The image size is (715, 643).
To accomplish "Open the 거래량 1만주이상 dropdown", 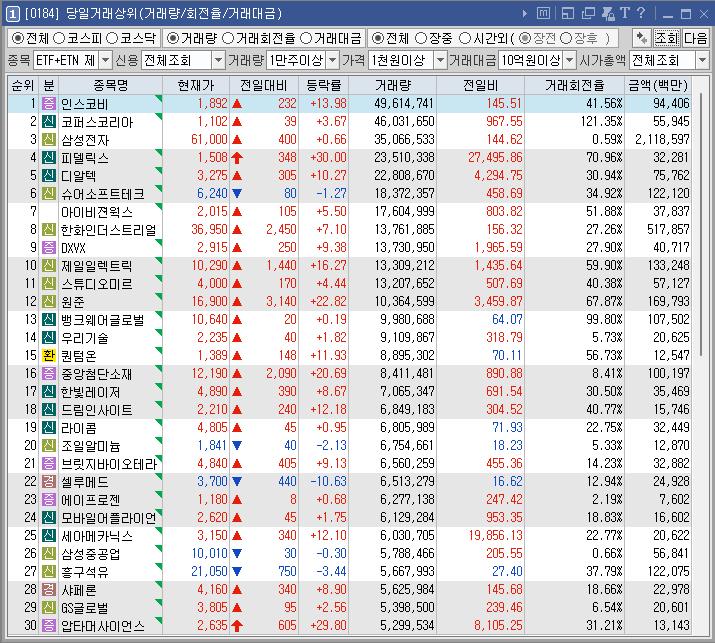I will (x=333, y=60).
